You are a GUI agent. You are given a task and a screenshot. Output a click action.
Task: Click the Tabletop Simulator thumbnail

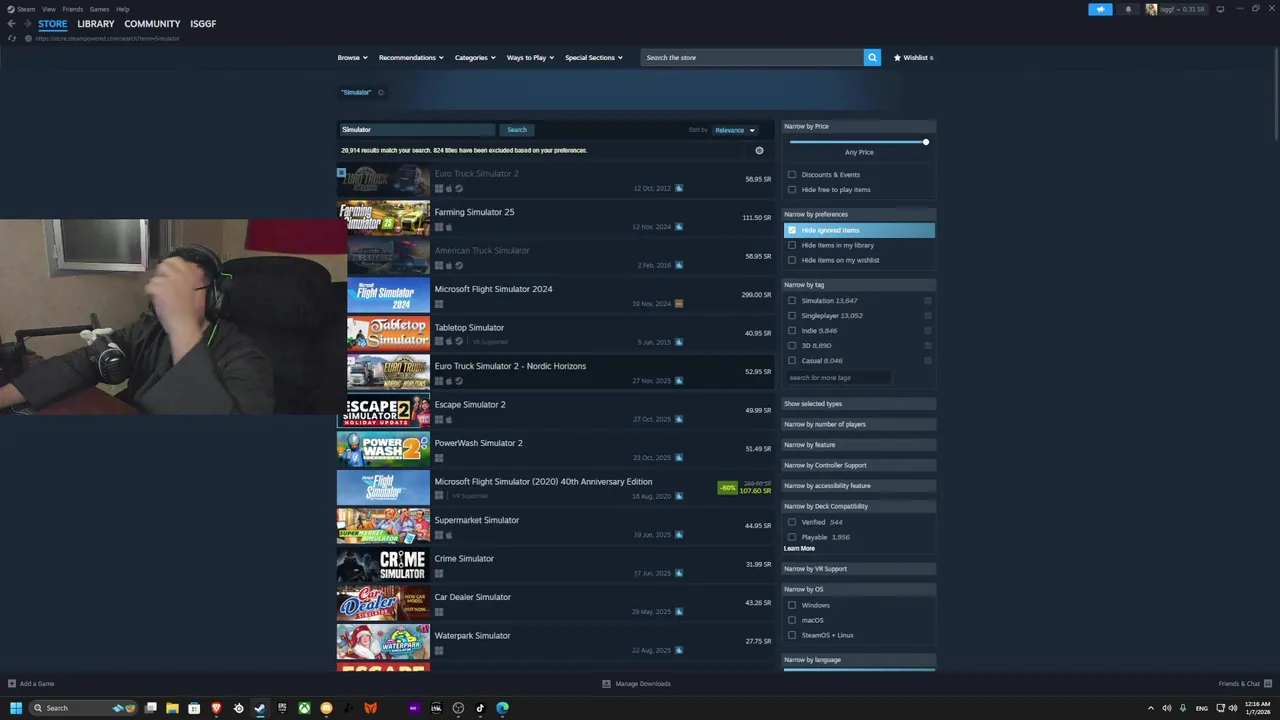click(x=388, y=333)
